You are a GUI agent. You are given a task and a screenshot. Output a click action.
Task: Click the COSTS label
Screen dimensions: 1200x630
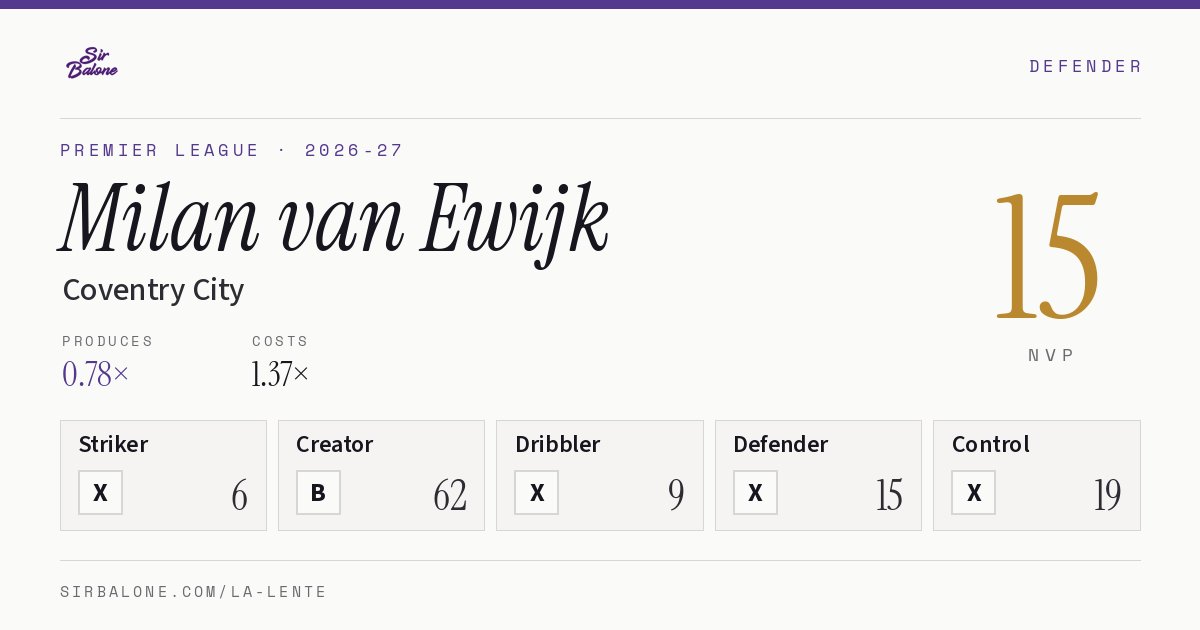[280, 341]
